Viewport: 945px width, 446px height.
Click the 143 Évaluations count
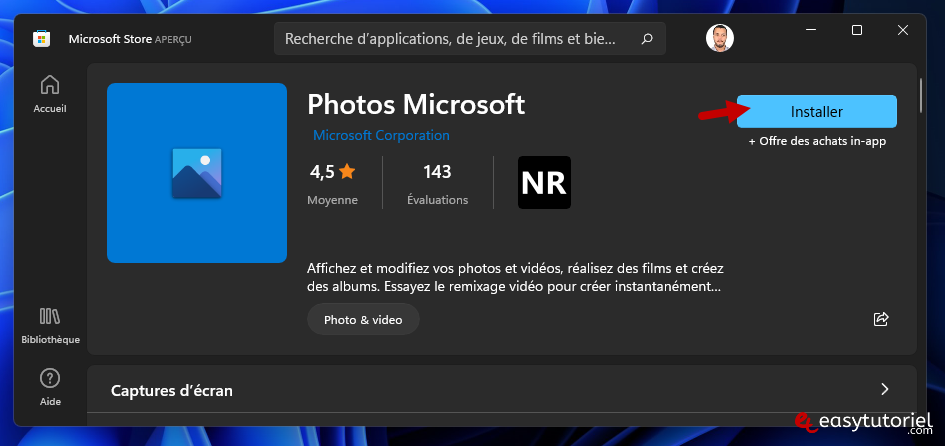click(438, 183)
